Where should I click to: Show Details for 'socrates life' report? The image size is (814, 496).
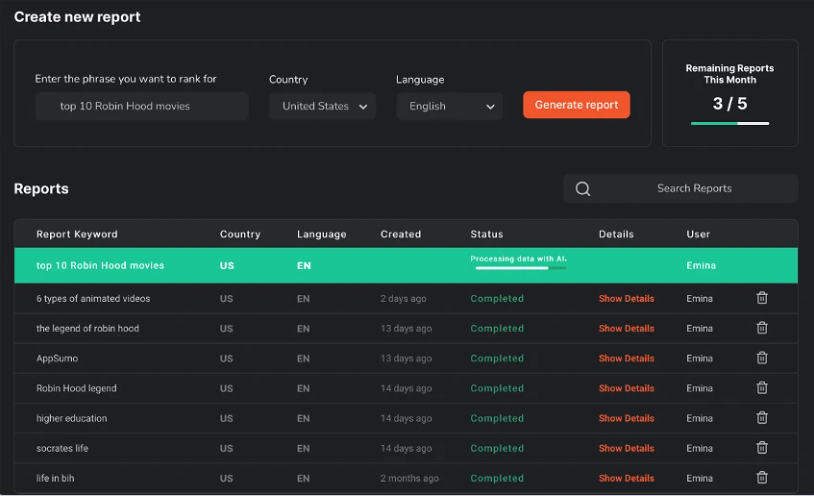626,448
